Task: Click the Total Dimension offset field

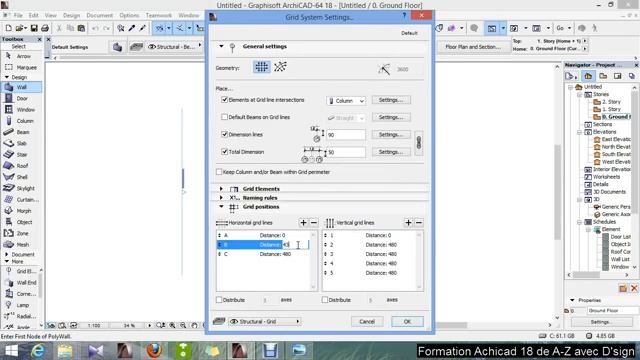Action: (x=346, y=152)
